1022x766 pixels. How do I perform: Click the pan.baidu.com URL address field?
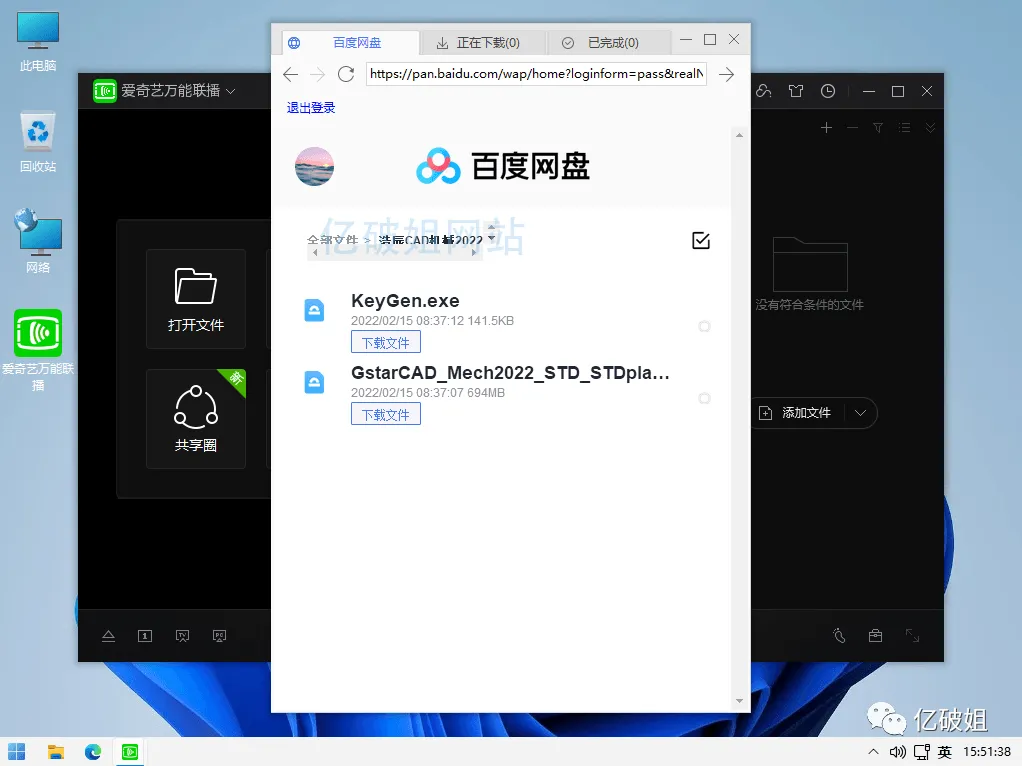(536, 74)
